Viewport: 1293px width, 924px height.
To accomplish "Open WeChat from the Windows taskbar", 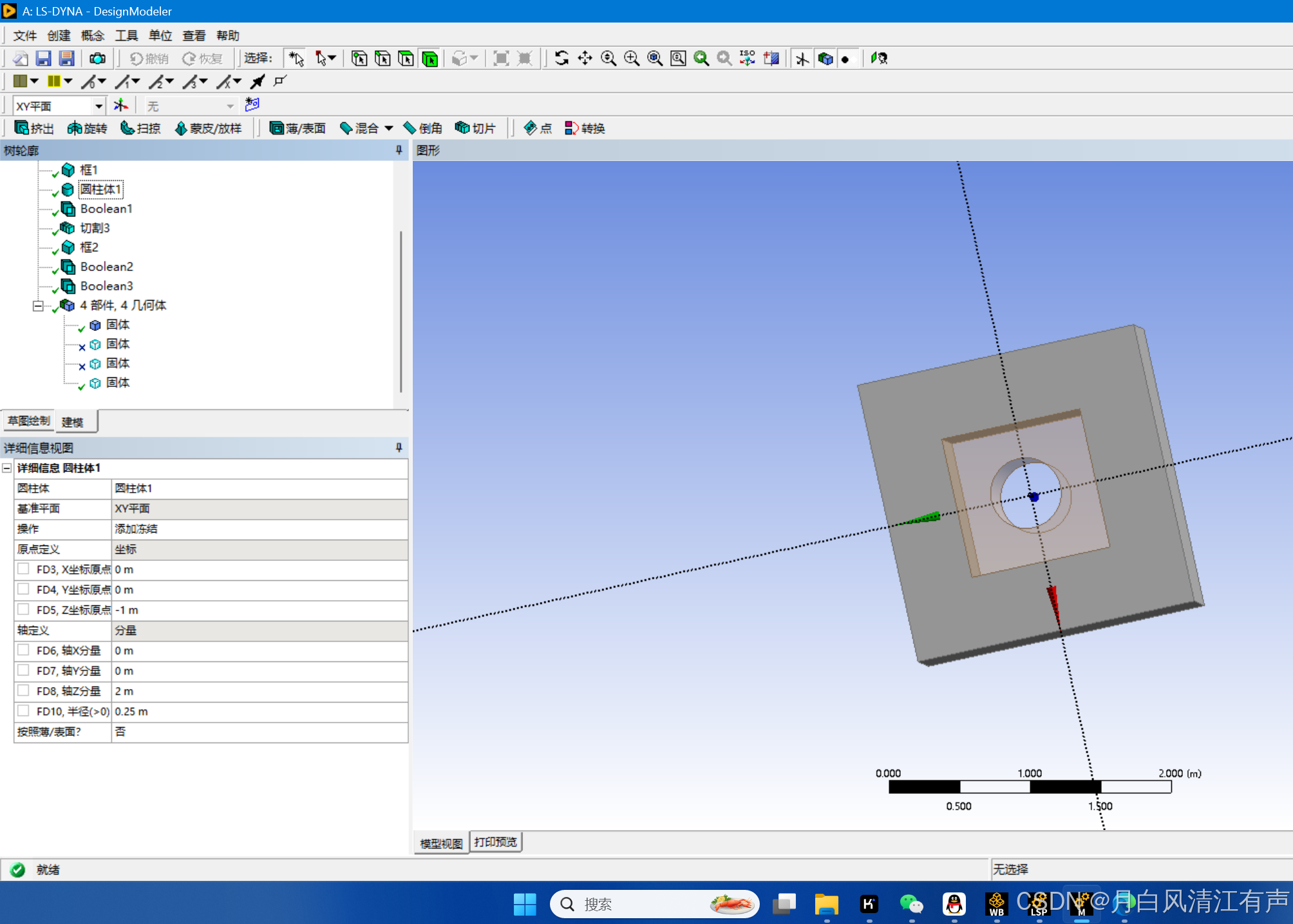I will [911, 904].
